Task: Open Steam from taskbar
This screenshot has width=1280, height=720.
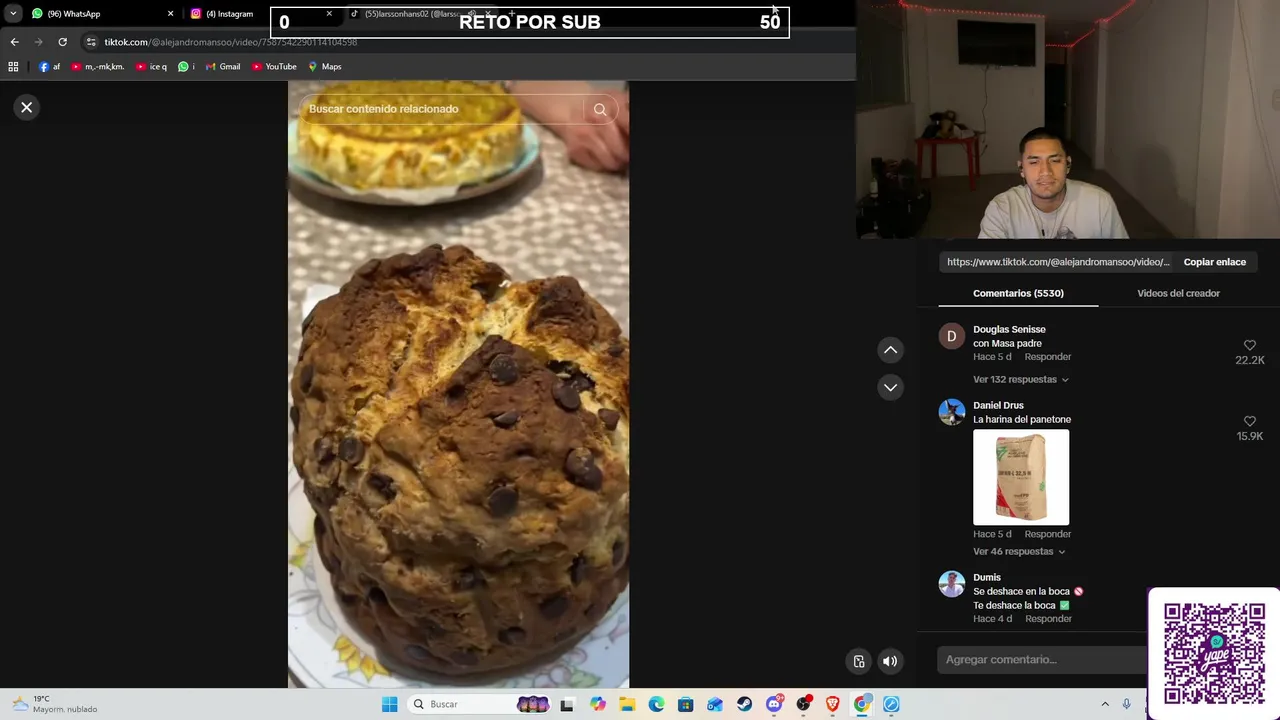Action: pyautogui.click(x=744, y=704)
